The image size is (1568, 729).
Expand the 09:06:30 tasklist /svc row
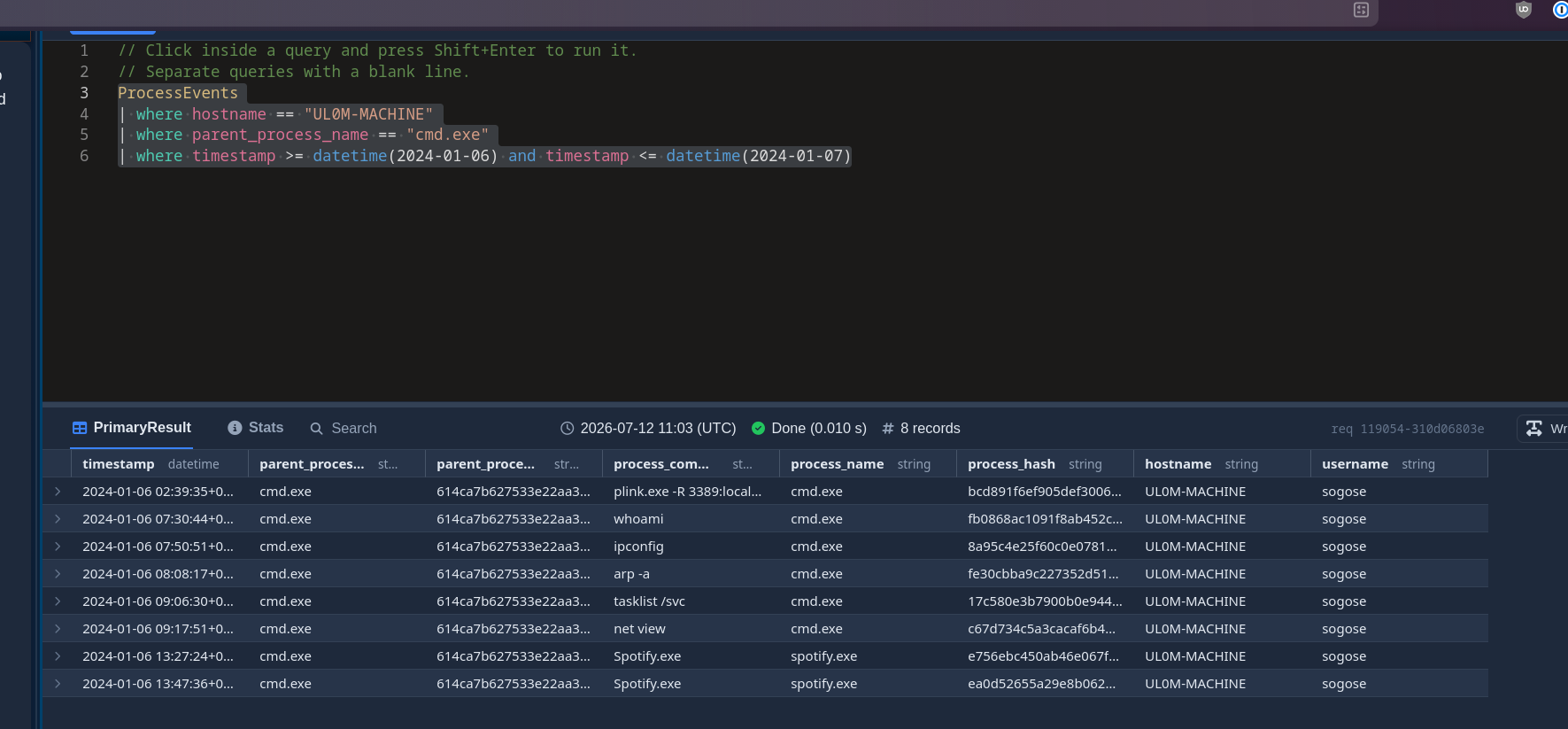58,601
